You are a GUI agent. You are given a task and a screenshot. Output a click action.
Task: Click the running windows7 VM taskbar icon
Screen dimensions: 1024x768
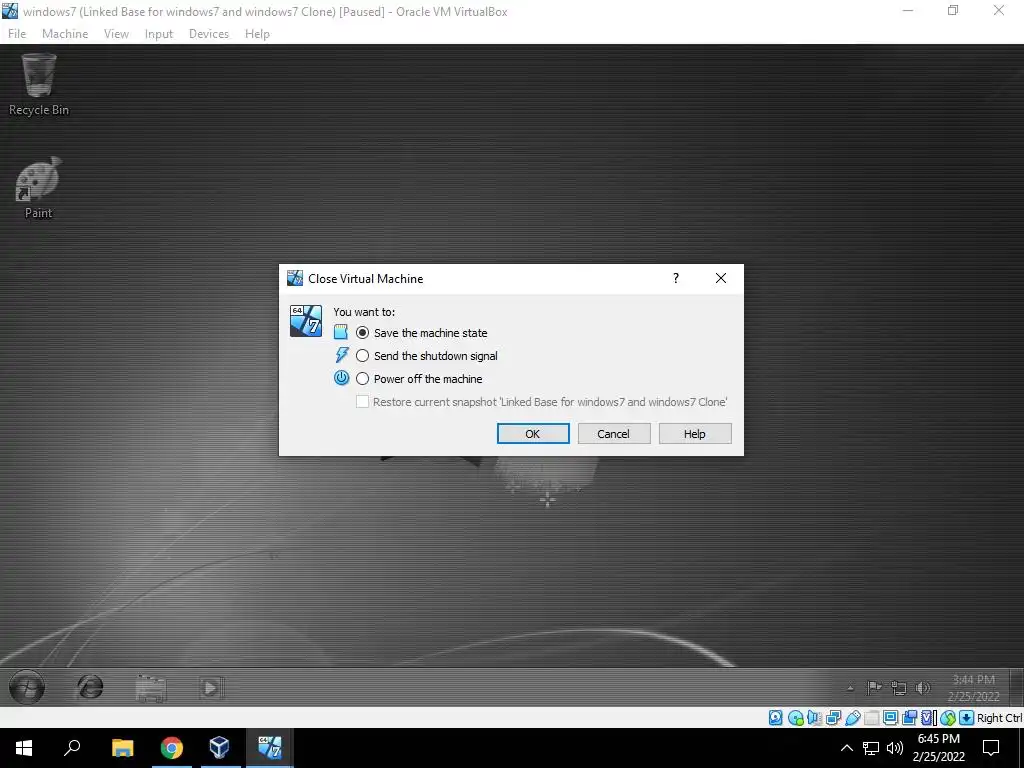[x=269, y=748]
